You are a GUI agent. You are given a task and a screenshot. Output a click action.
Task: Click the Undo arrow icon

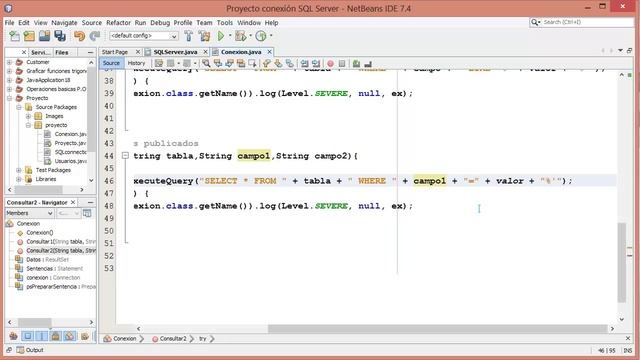pos(79,36)
